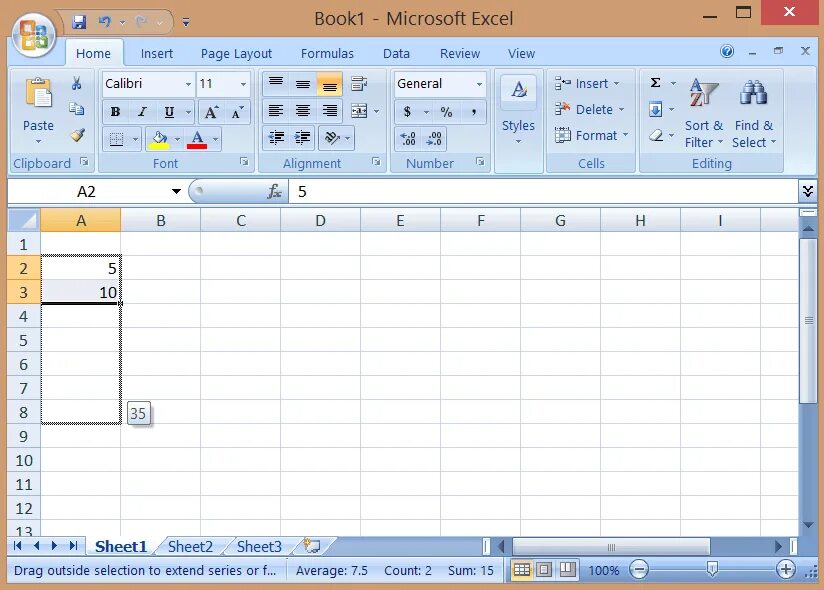Viewport: 824px width, 590px height.
Task: Save the workbook from Quick Access toolbar
Action: [x=79, y=22]
